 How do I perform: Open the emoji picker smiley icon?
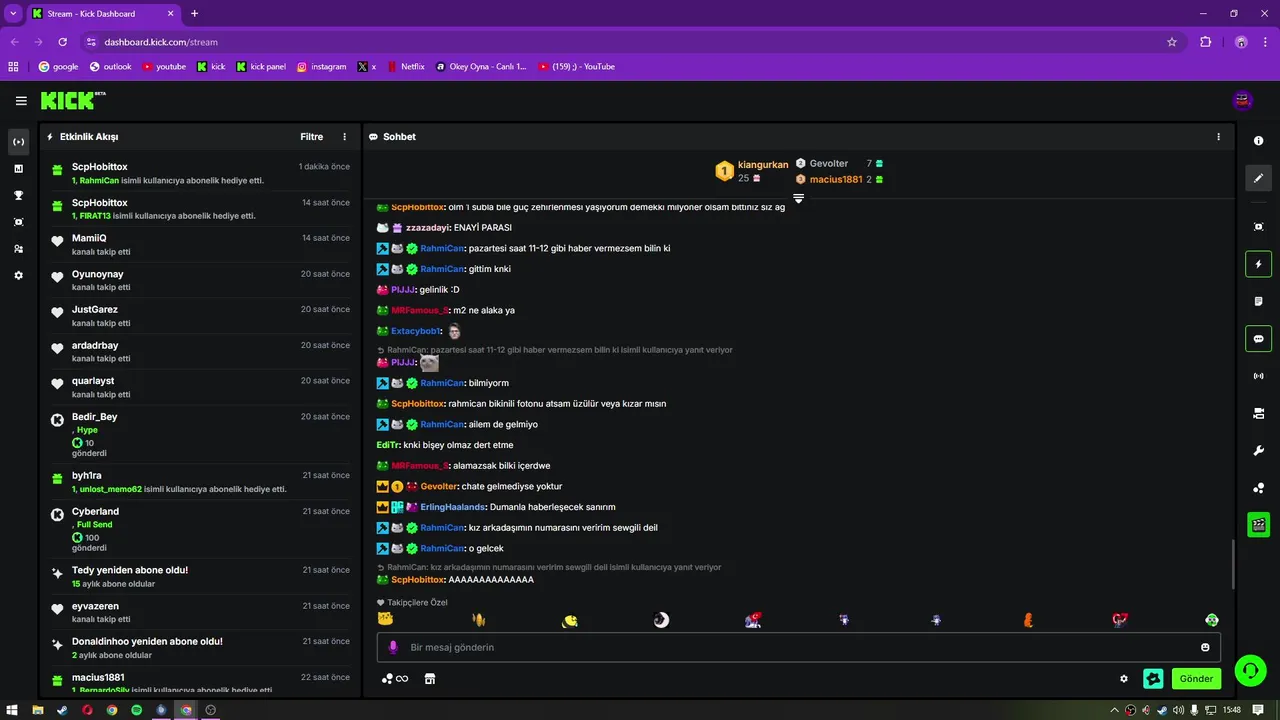tap(1205, 647)
